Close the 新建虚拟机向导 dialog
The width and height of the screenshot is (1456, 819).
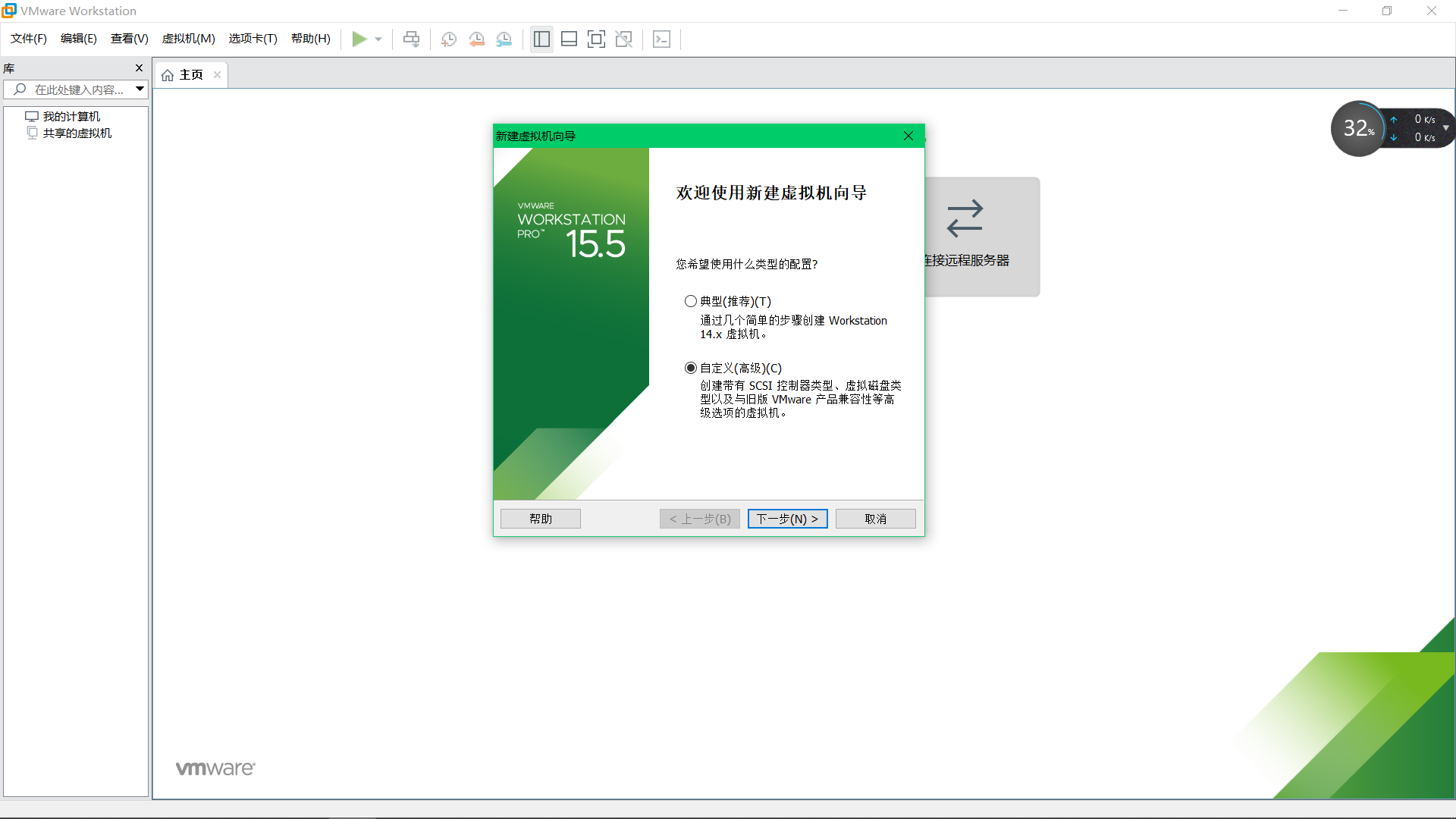tap(908, 136)
